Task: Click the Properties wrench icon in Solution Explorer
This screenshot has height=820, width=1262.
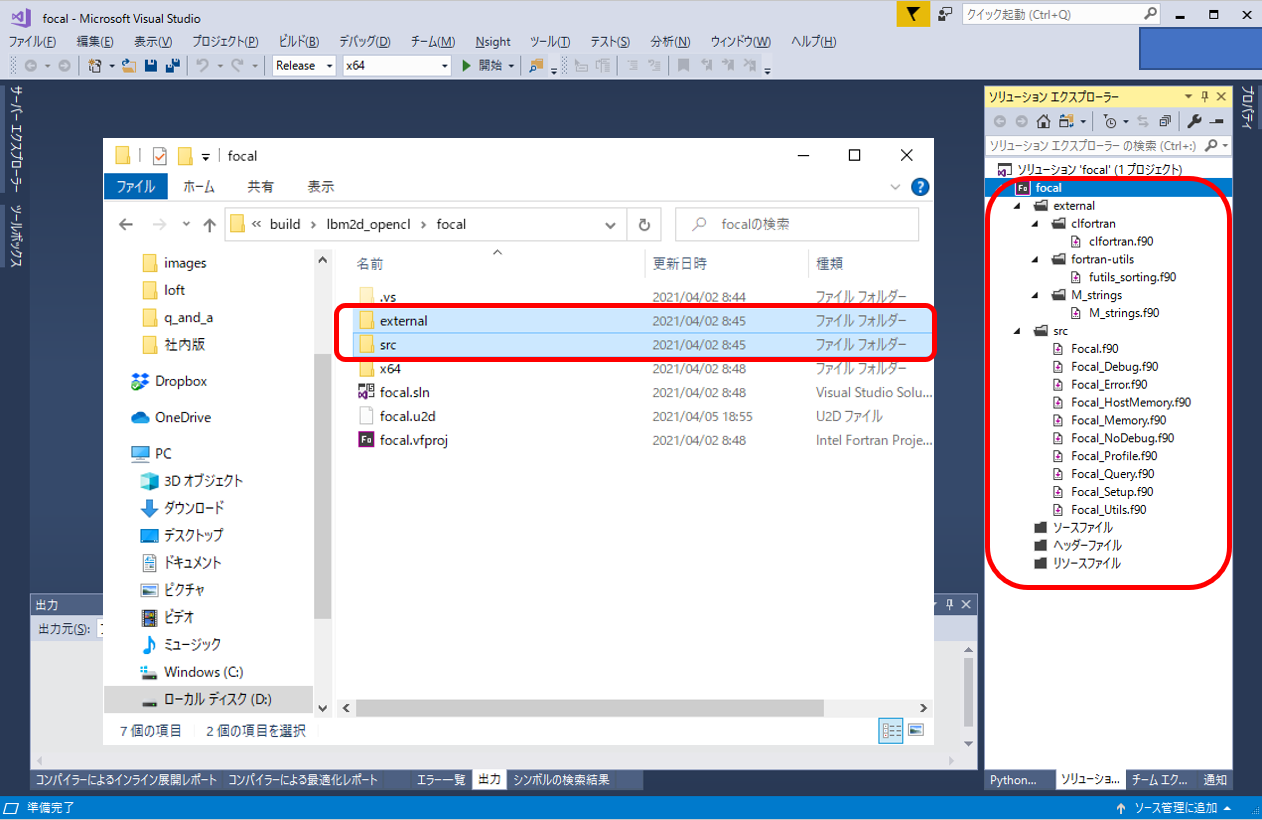Action: tap(1194, 121)
